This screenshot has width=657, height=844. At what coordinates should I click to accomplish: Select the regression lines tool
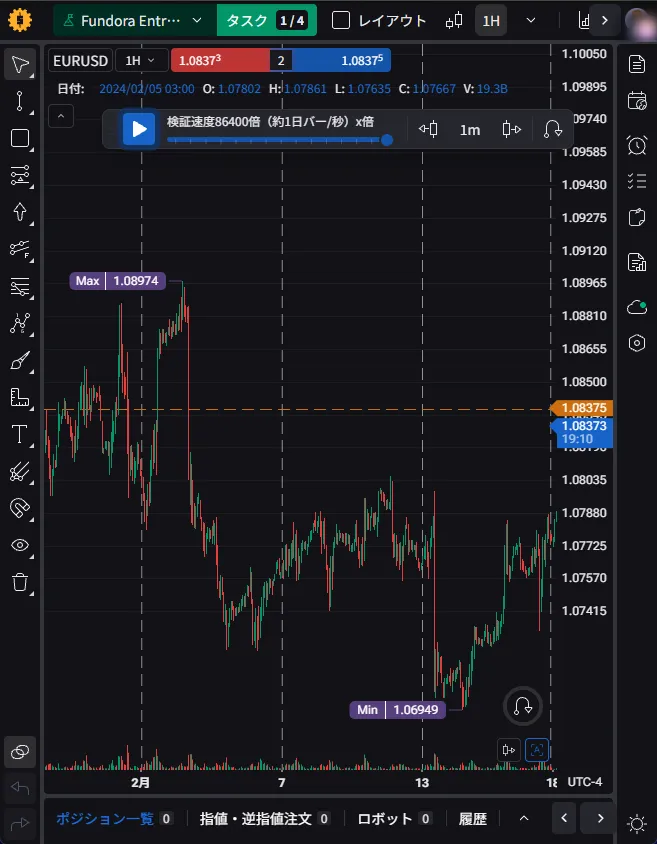click(x=20, y=287)
